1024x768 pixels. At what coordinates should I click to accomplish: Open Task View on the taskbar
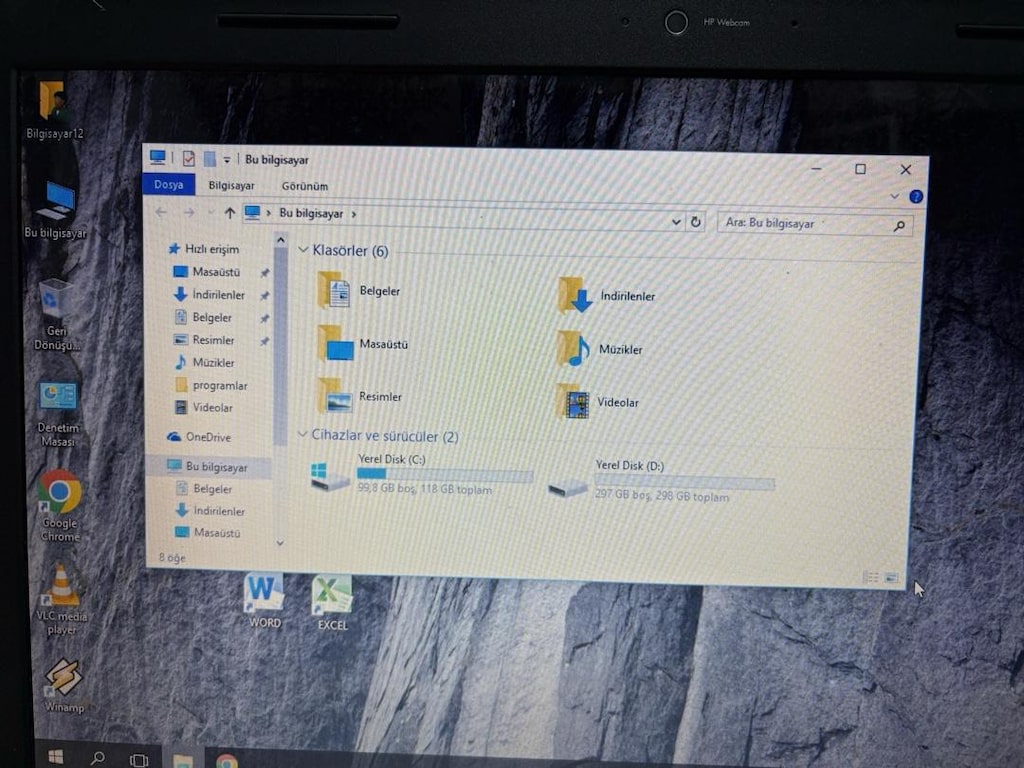pos(138,759)
